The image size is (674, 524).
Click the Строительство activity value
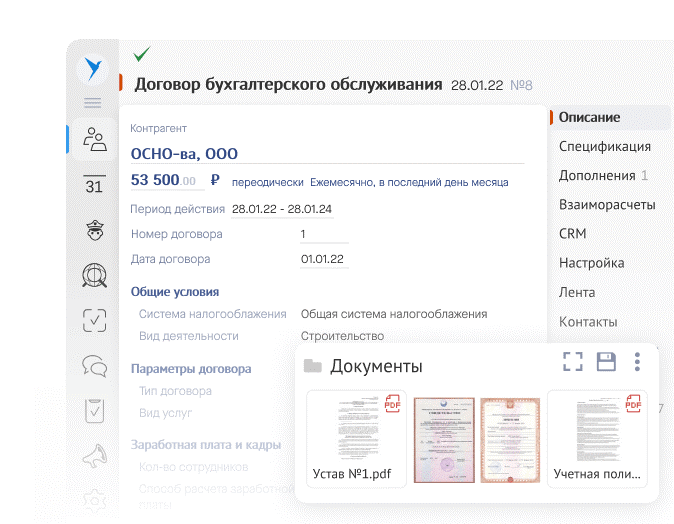(x=343, y=336)
